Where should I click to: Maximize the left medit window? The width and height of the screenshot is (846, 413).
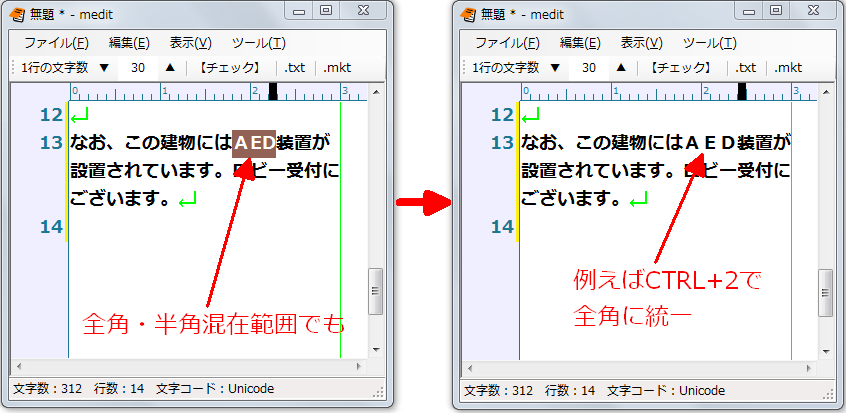coord(325,10)
